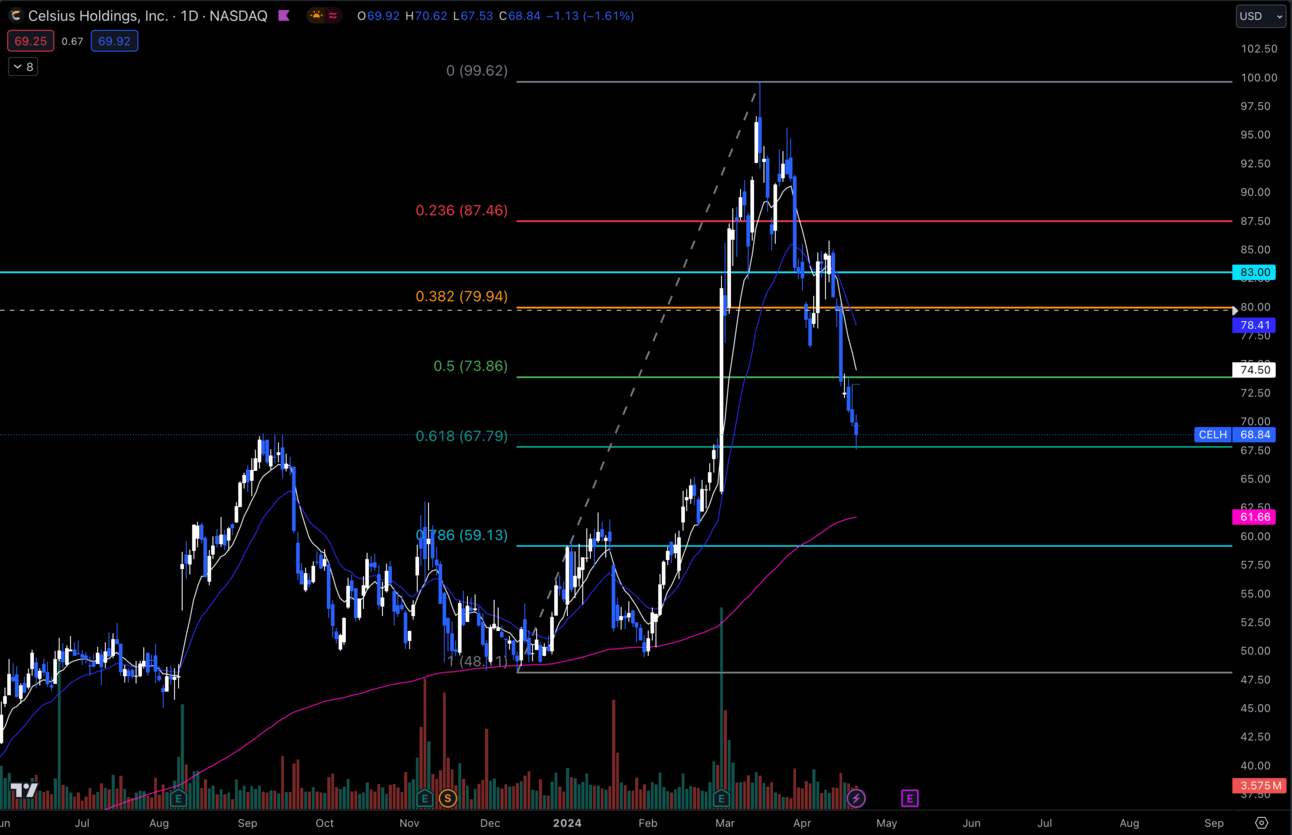The width and height of the screenshot is (1292, 835).
Task: Click the purple lightning bolt event marker
Action: tap(856, 798)
